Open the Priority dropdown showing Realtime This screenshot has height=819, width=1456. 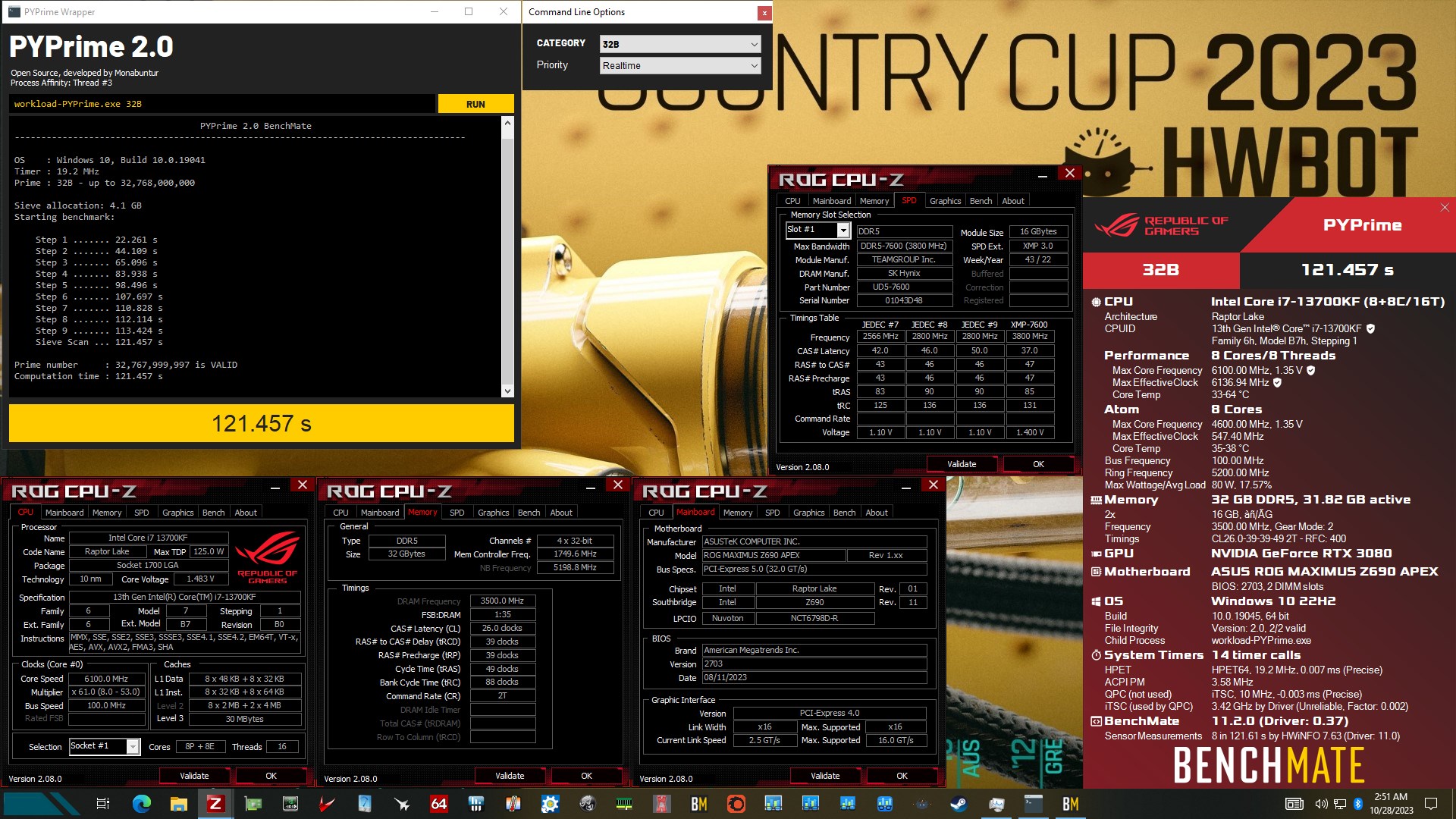click(679, 65)
